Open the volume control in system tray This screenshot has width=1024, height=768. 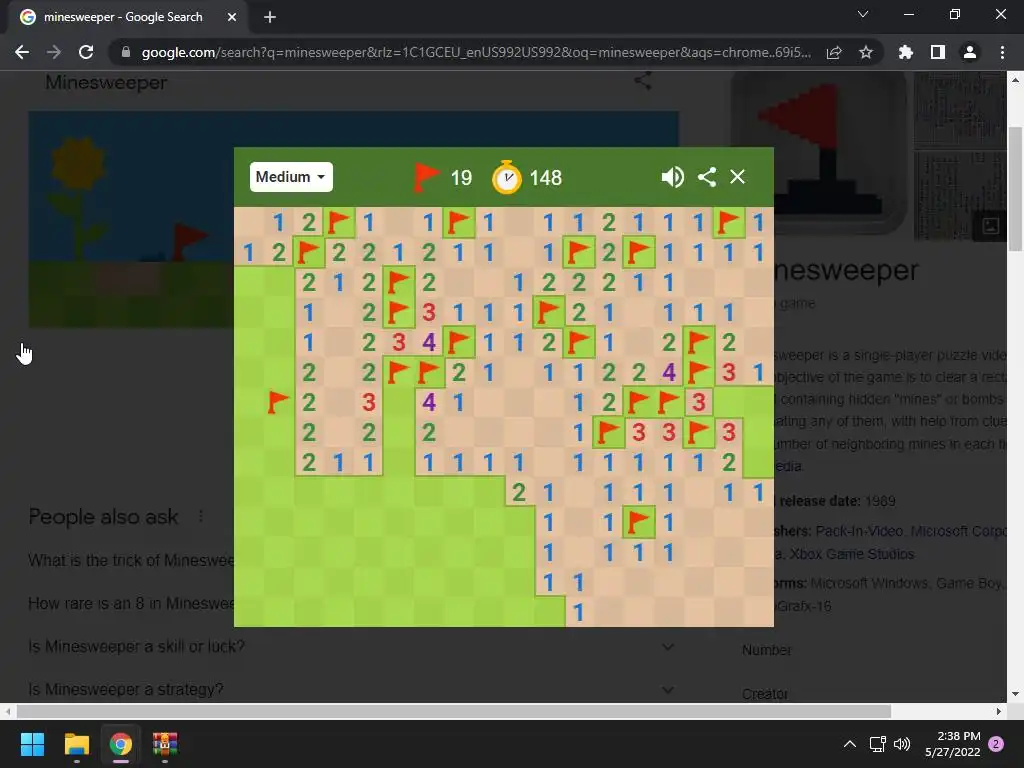(x=902, y=744)
